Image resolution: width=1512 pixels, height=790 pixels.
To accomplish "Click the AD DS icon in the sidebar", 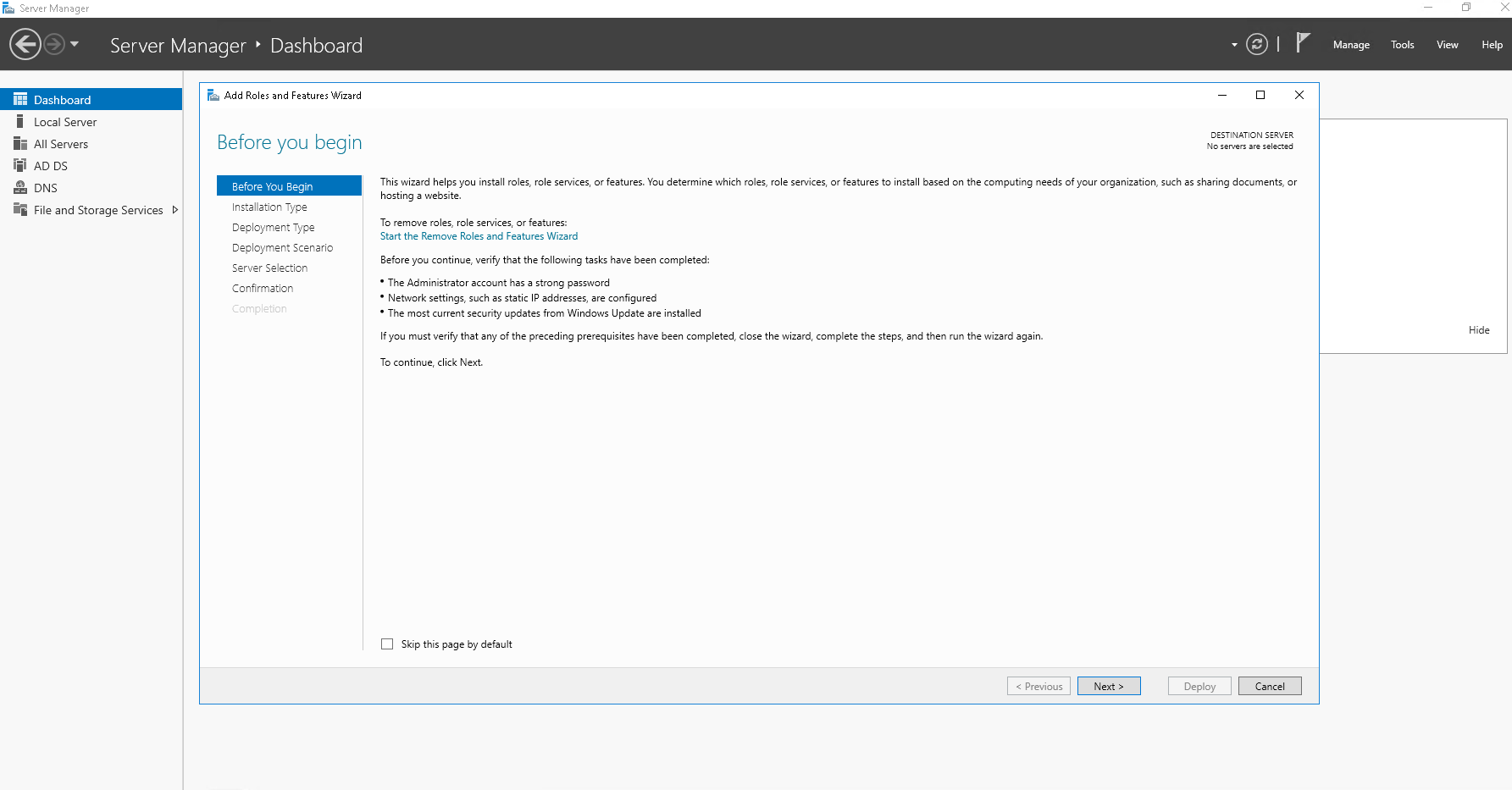I will 20,165.
